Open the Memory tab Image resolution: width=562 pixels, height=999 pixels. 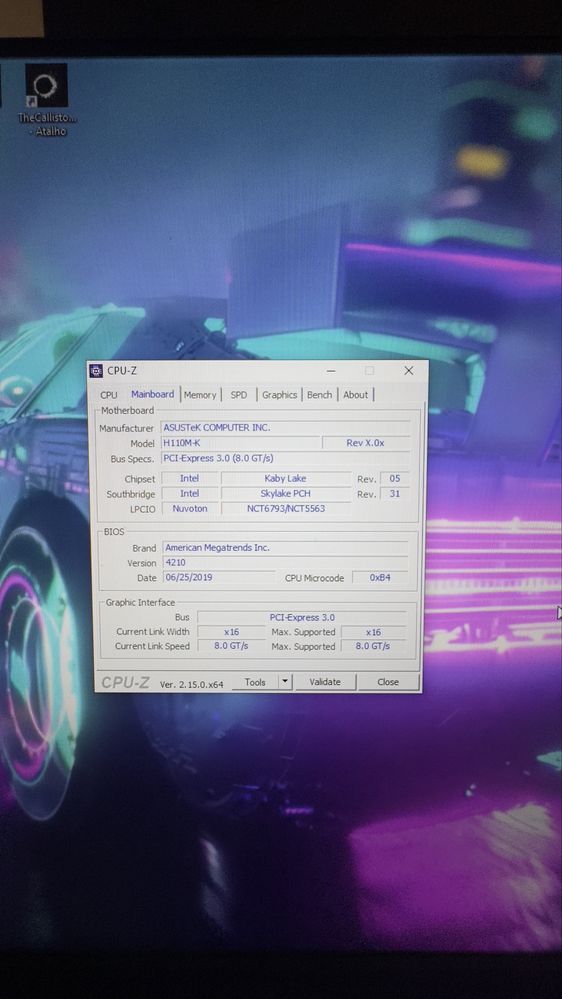[200, 395]
